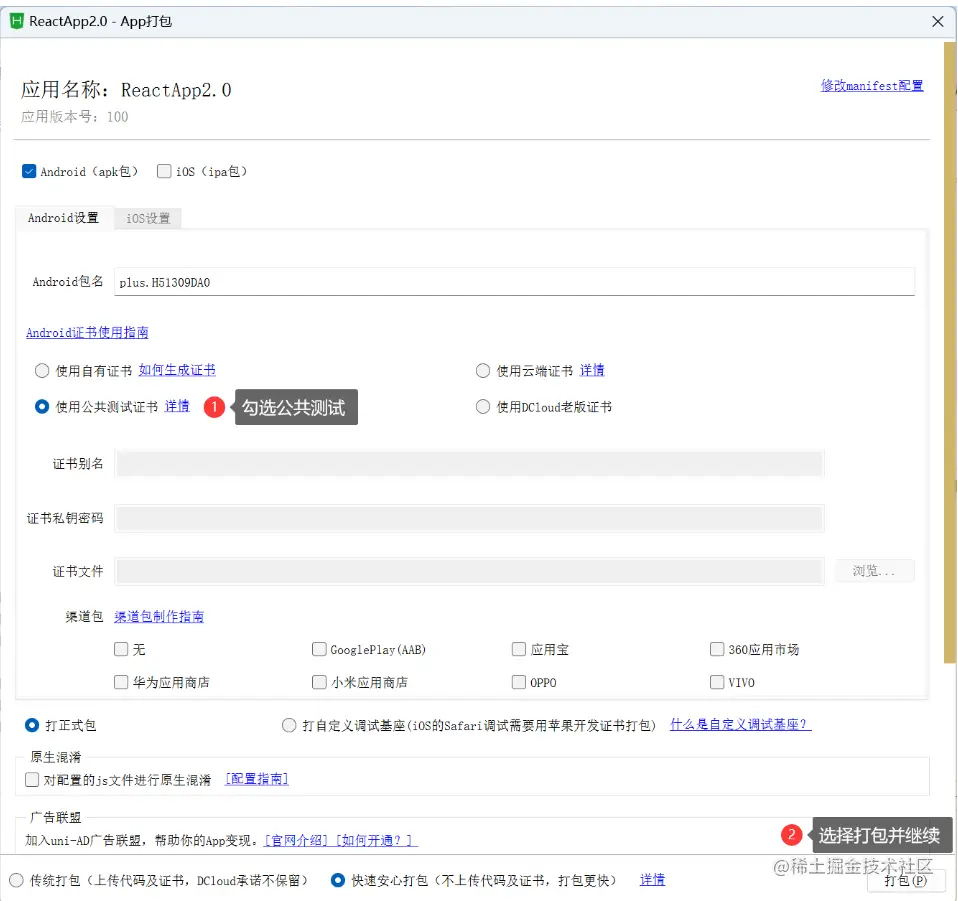Open 详情 link beside 快速安心打包
This screenshot has height=901, width=958.
653,880
